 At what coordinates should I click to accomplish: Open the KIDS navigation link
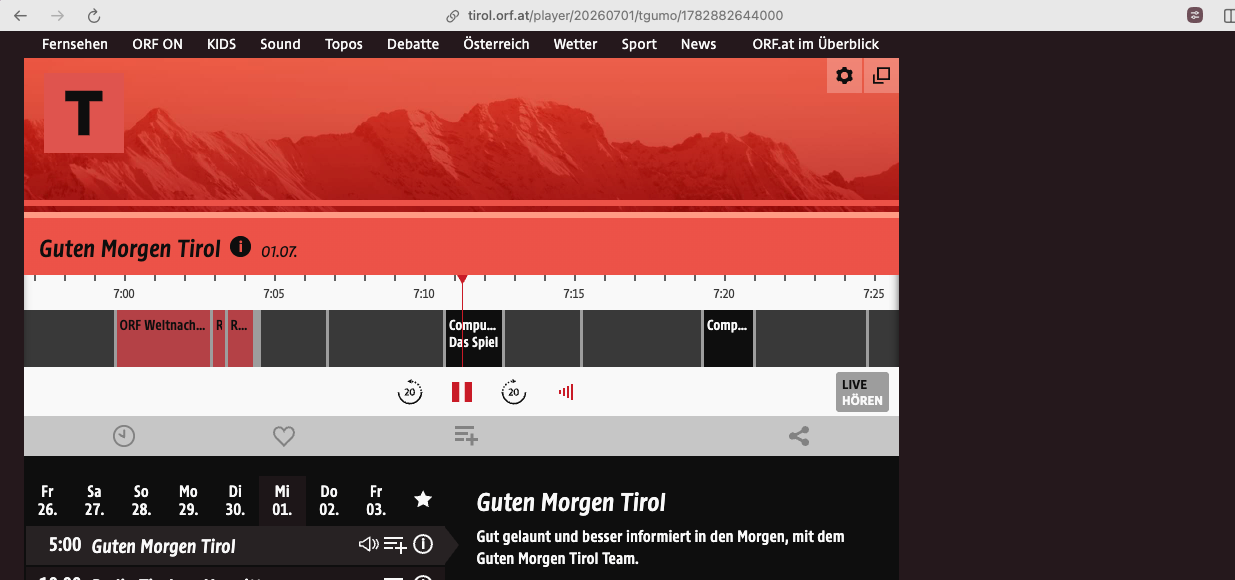pos(222,44)
